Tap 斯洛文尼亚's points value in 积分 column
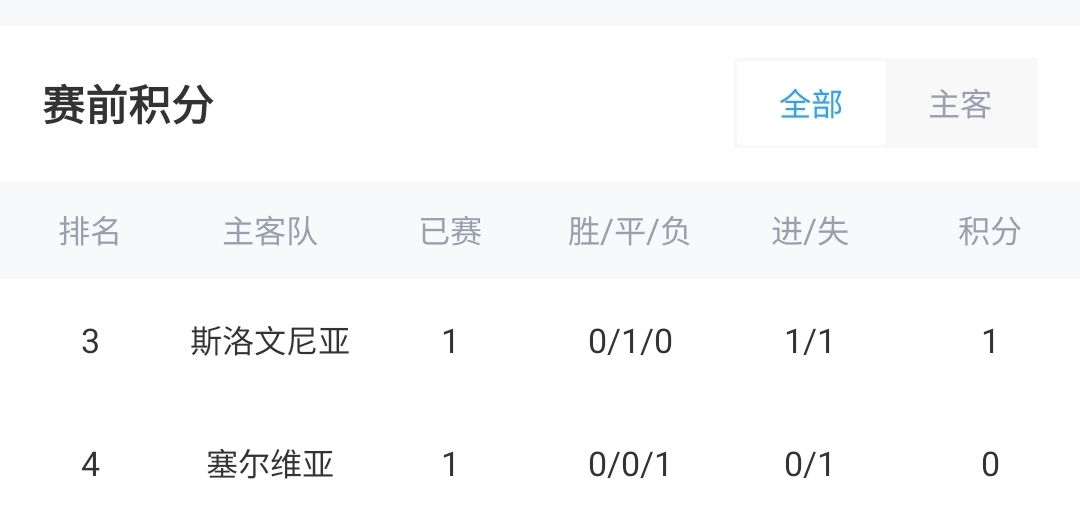Viewport: 1080px width, 518px height. pyautogui.click(x=990, y=342)
